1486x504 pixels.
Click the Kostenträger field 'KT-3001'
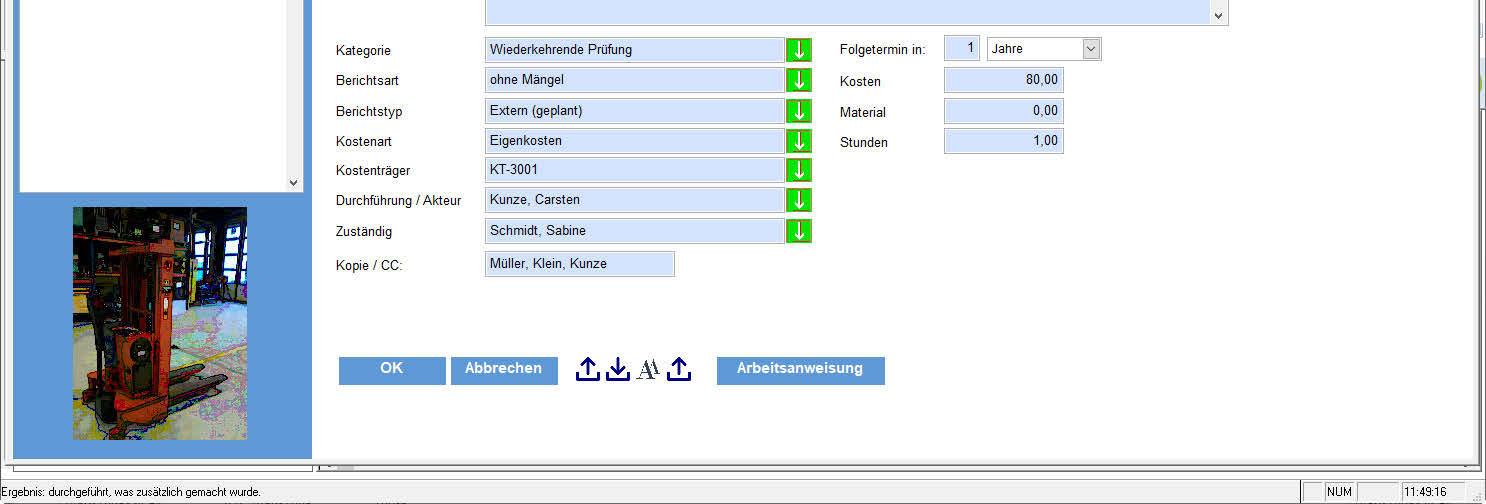[x=634, y=170]
